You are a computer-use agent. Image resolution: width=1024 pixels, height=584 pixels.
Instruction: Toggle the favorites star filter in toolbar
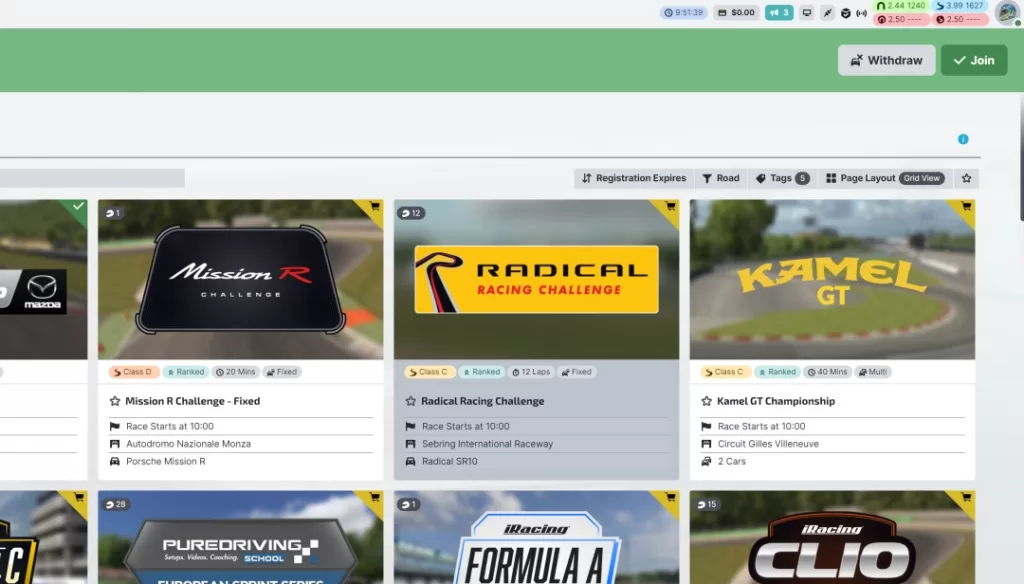coord(966,178)
